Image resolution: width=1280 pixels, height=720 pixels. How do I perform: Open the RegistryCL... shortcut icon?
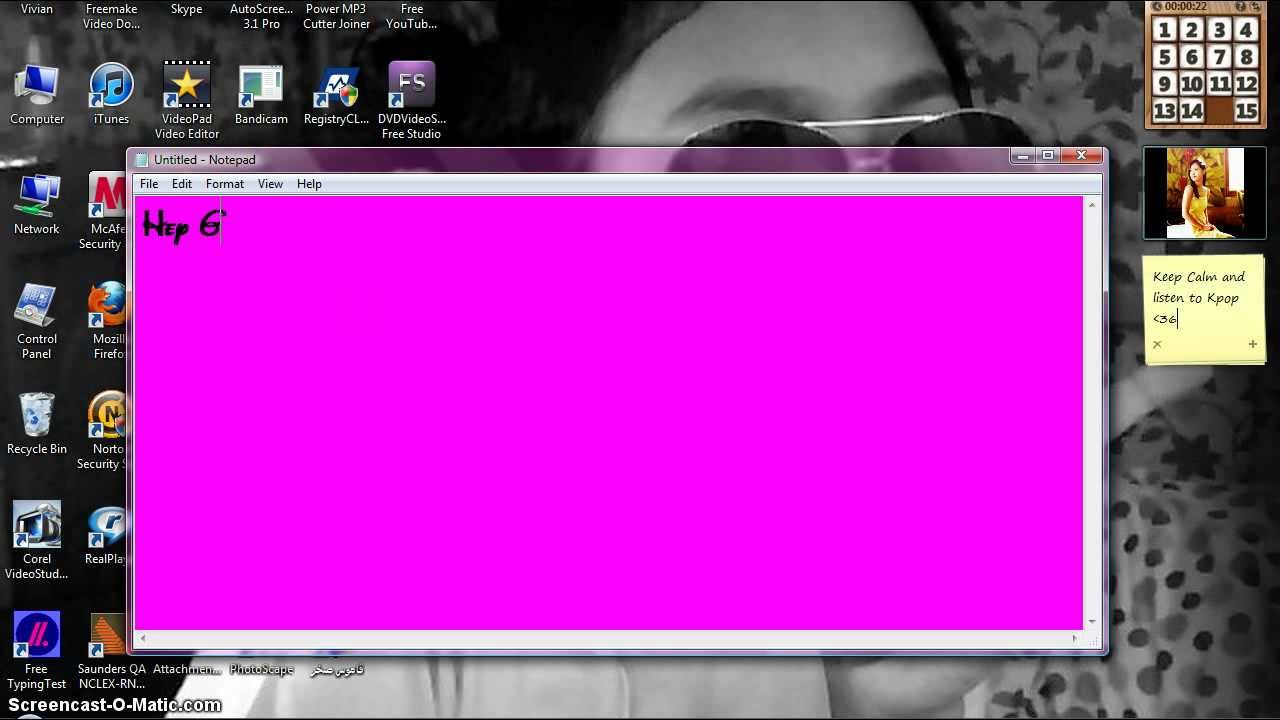tap(336, 95)
